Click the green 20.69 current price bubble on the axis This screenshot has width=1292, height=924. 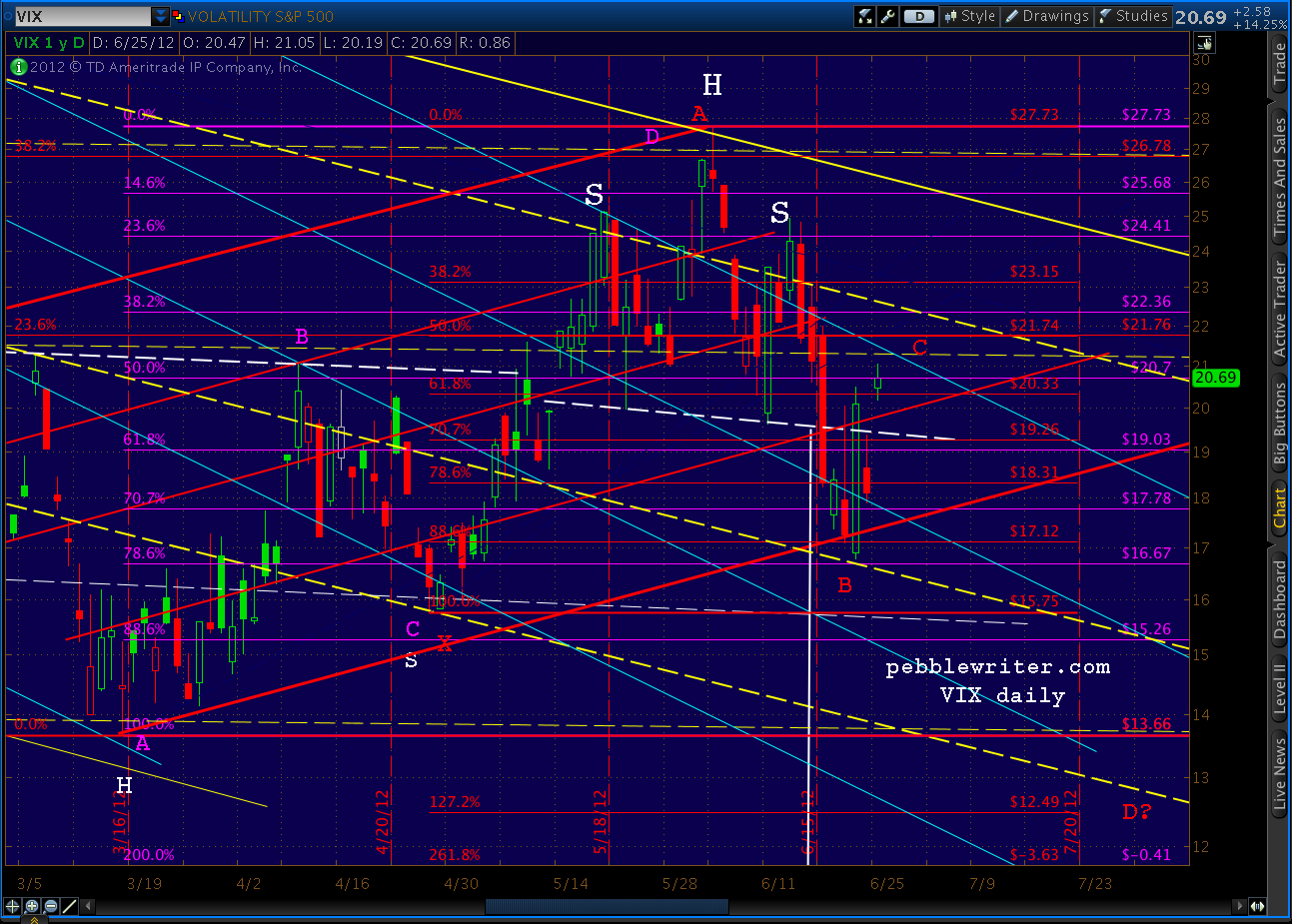[x=1216, y=378]
